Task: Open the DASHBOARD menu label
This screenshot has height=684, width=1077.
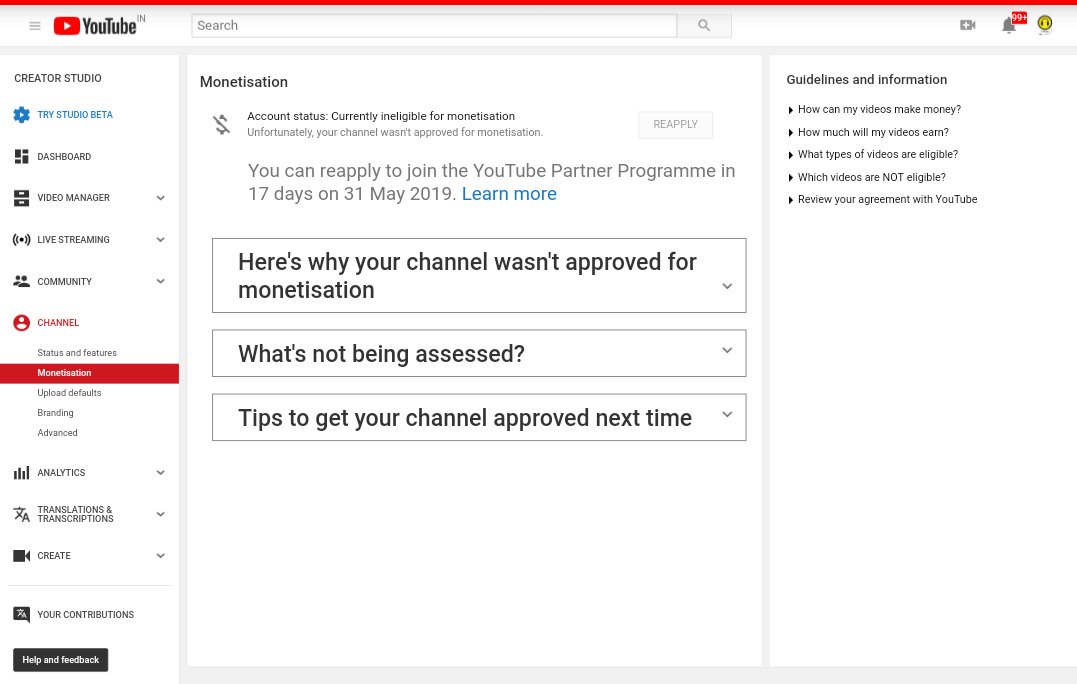Action: coord(64,157)
